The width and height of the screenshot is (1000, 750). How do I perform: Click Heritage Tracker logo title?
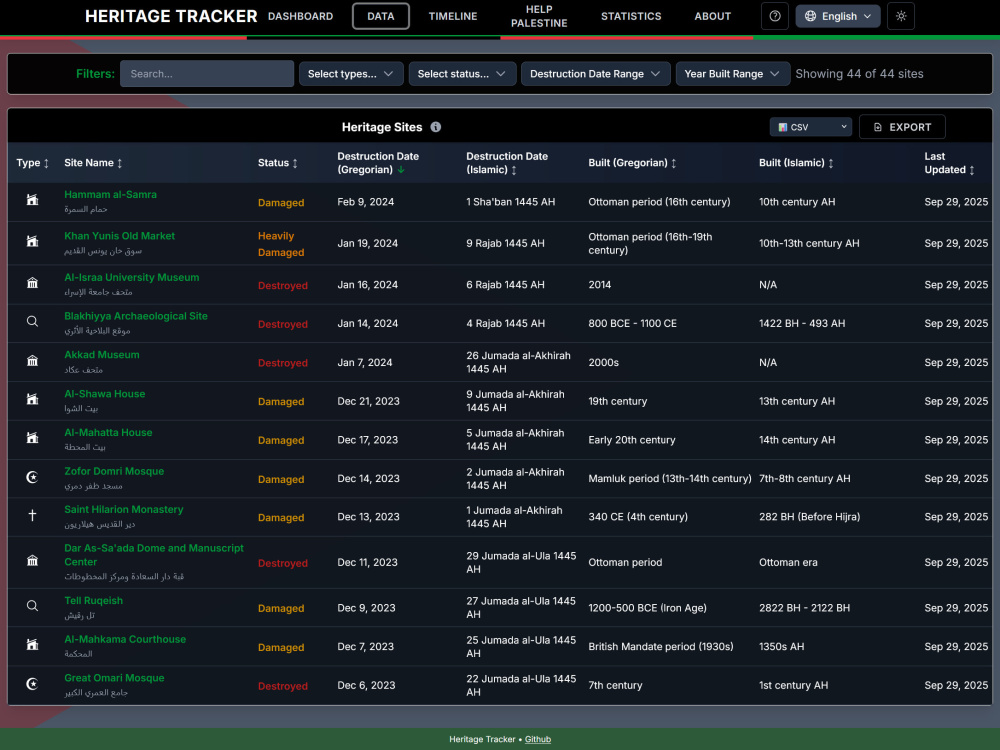(x=171, y=16)
